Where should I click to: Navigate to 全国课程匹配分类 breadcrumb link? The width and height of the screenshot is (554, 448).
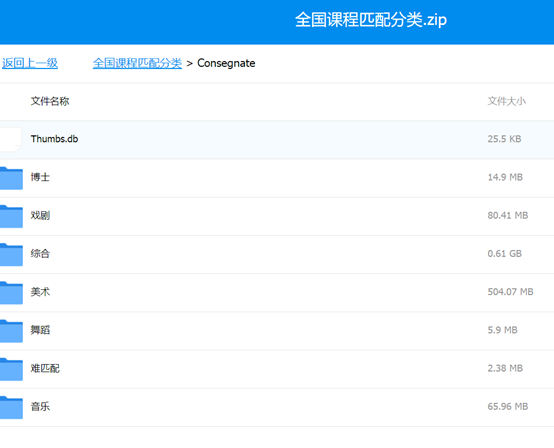coord(137,63)
